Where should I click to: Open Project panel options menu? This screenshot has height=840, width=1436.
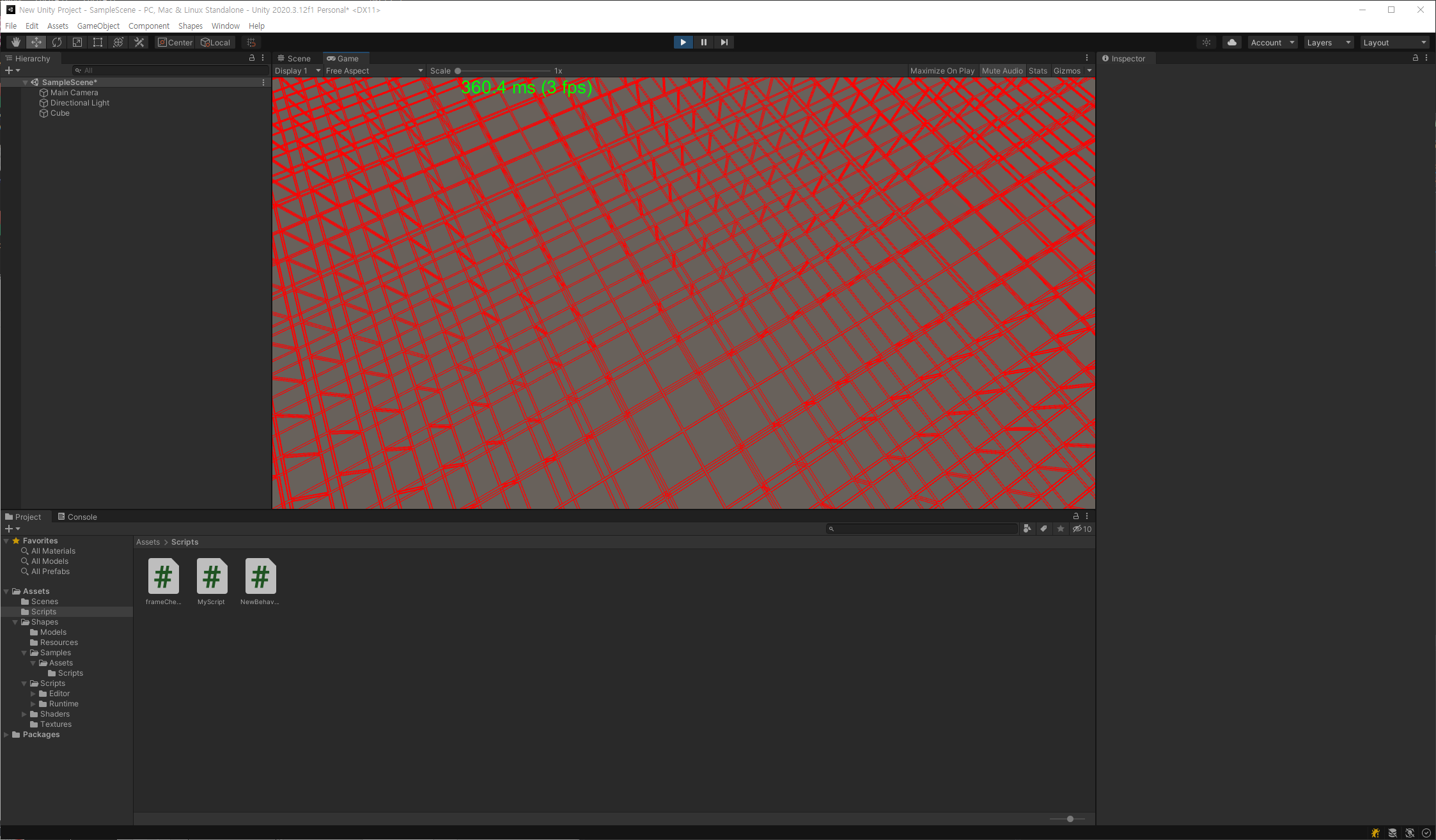[x=1087, y=516]
